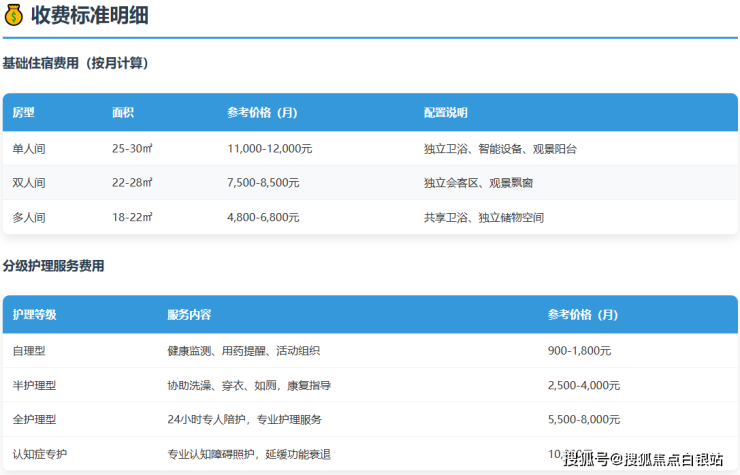Select the 单人间 row label
Image resolution: width=740 pixels, height=475 pixels.
coord(29,149)
